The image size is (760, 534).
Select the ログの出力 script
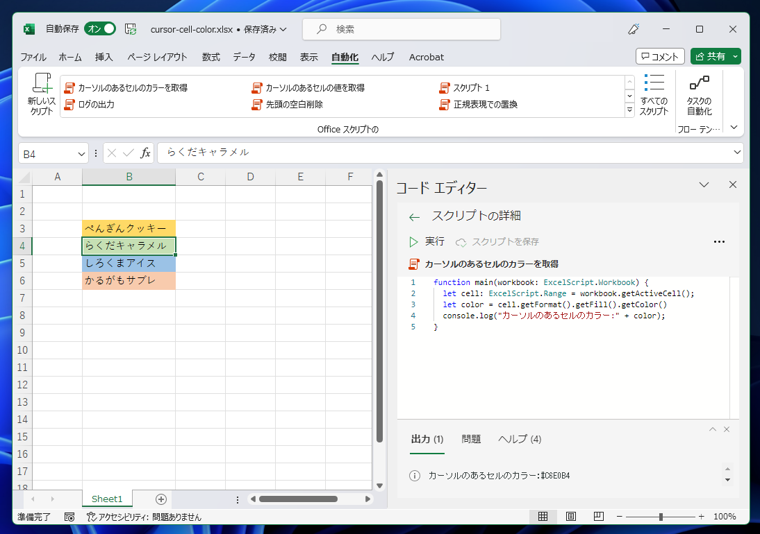(x=90, y=104)
